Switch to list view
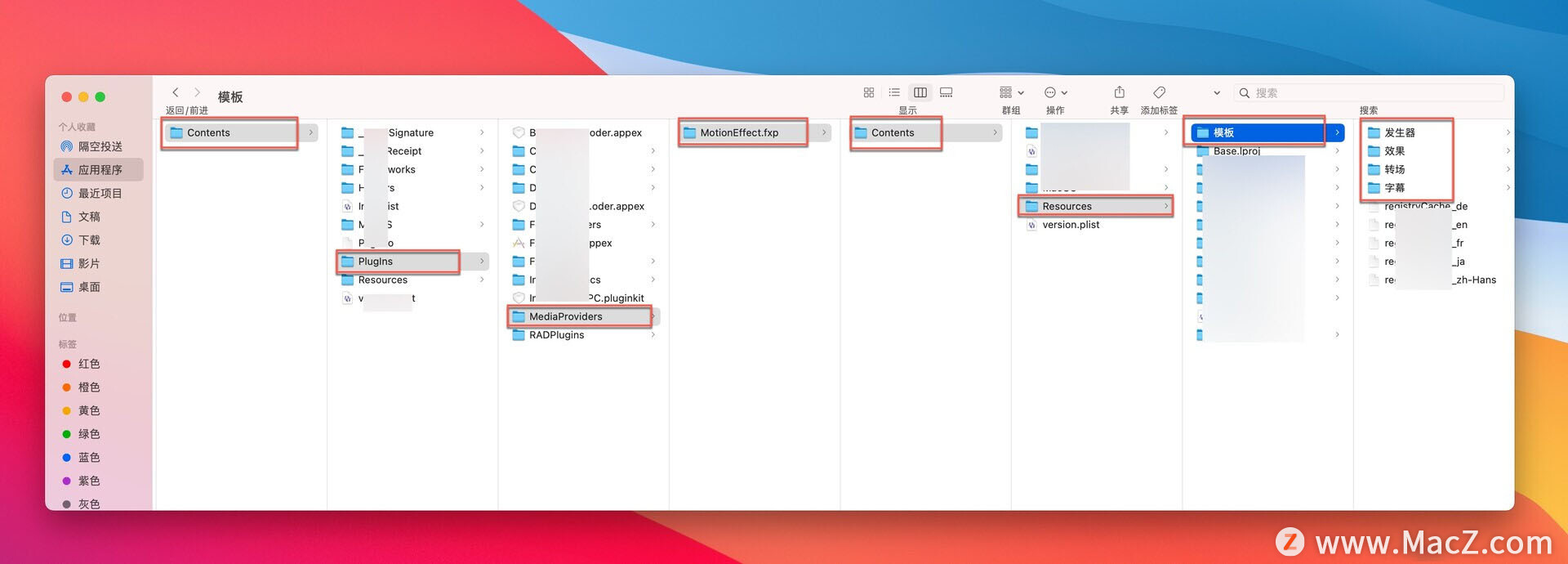Screen dimensions: 1568x564 click(x=894, y=92)
